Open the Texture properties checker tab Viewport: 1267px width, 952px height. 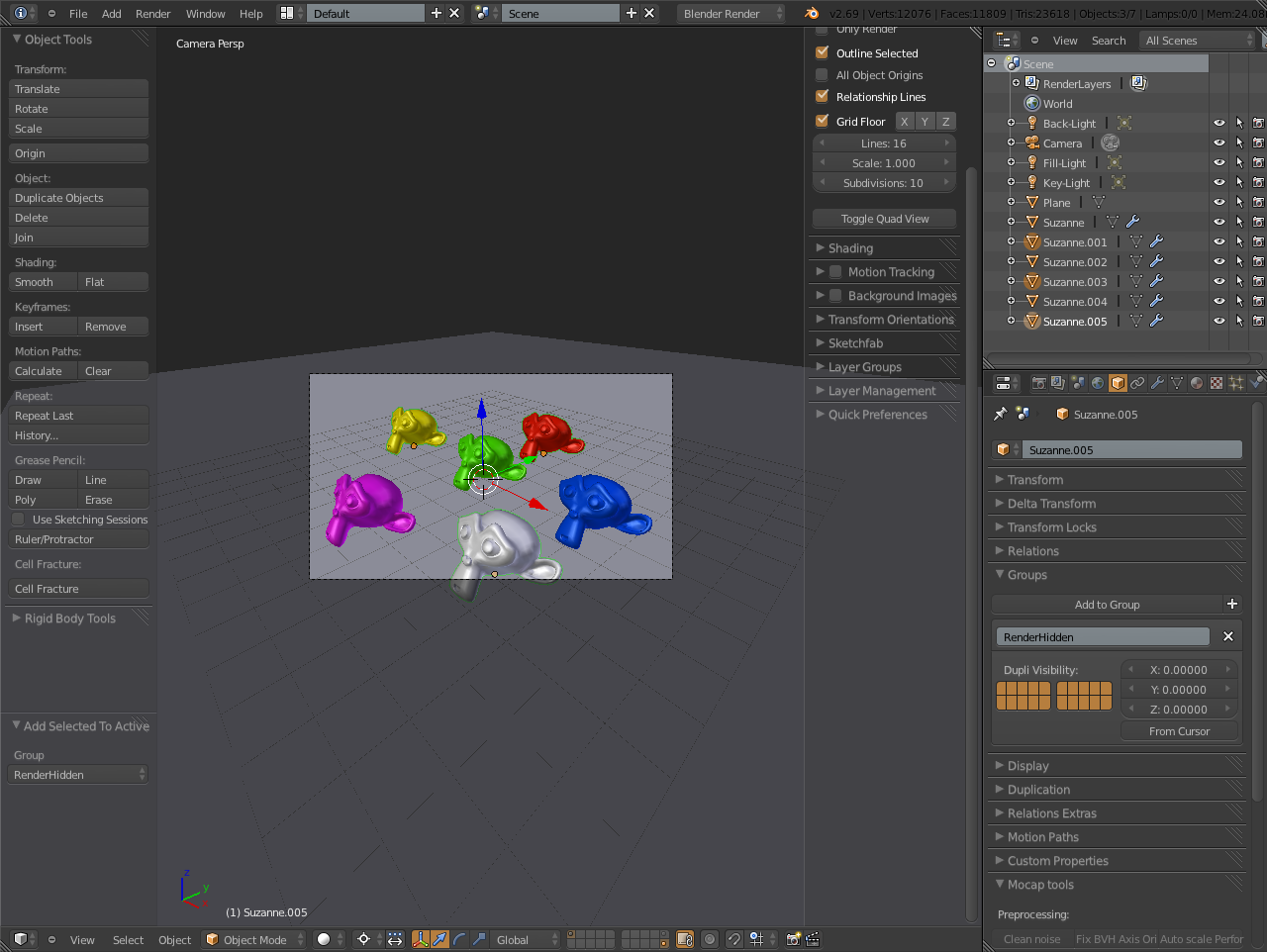click(x=1217, y=383)
